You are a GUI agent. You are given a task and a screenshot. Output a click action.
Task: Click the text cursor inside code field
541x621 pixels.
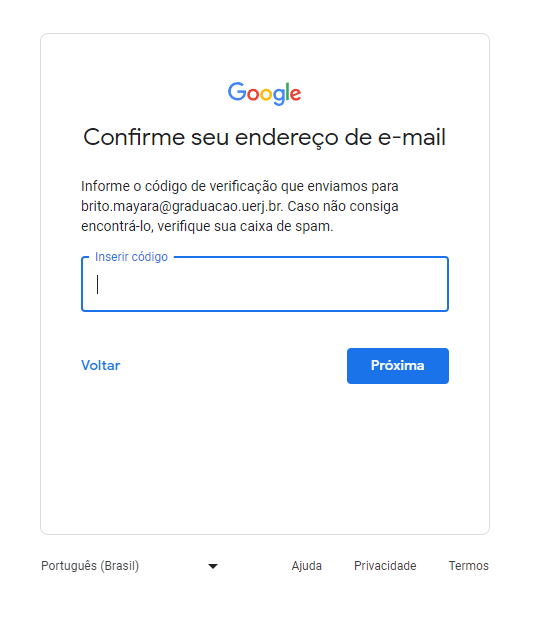(97, 284)
